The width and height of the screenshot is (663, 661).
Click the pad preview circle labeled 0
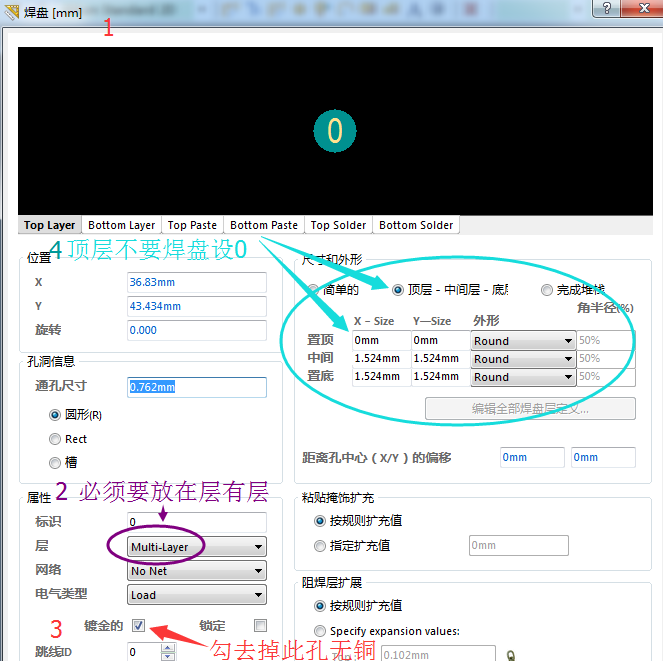coord(335,131)
